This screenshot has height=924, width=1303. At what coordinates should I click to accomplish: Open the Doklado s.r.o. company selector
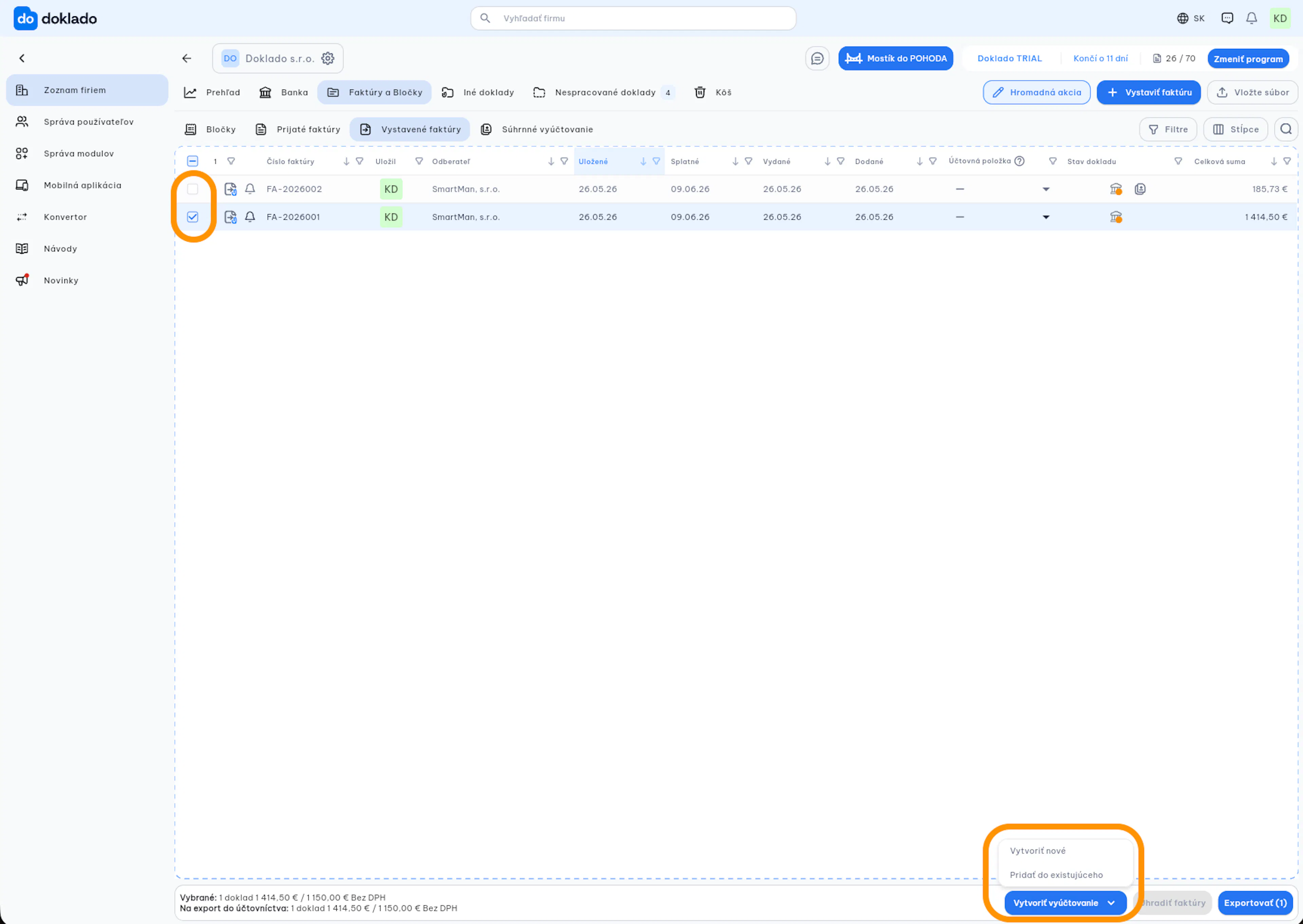click(x=278, y=58)
